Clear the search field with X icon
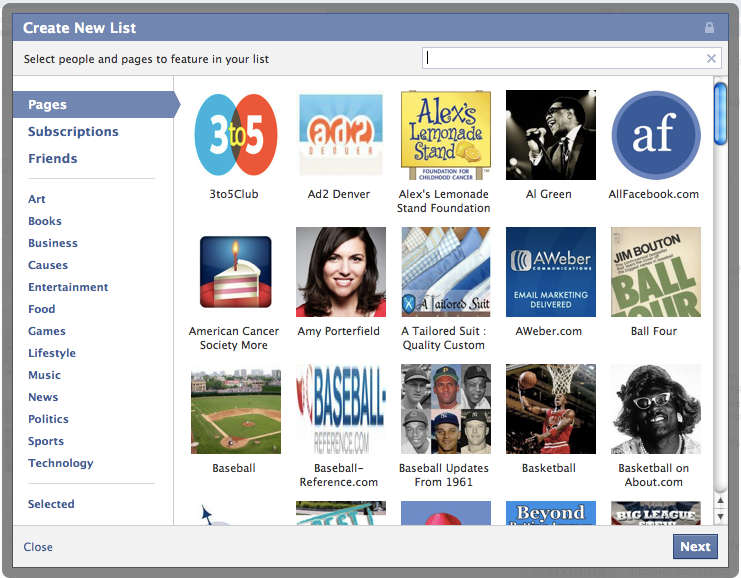The width and height of the screenshot is (741, 578). pyautogui.click(x=711, y=58)
